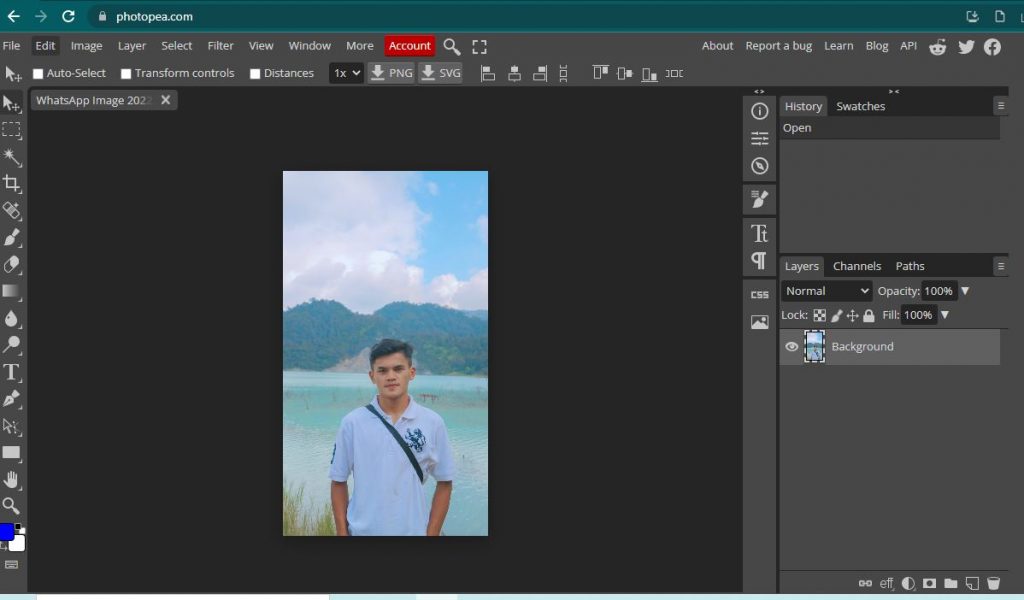Viewport: 1024px width, 600px height.
Task: Export the image as PNG
Action: click(391, 73)
